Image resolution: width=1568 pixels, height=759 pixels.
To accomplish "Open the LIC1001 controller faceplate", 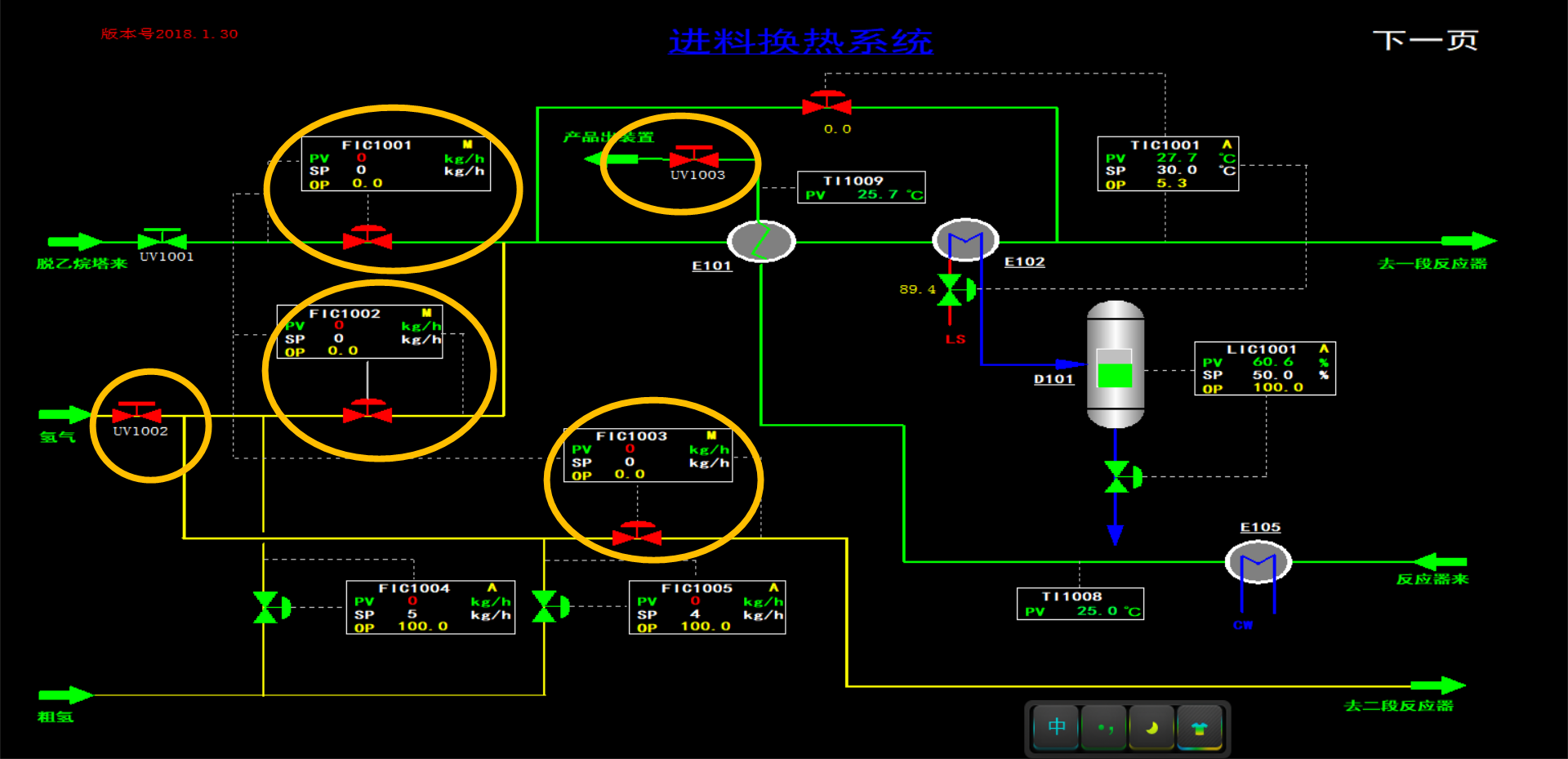I will 1265,368.
